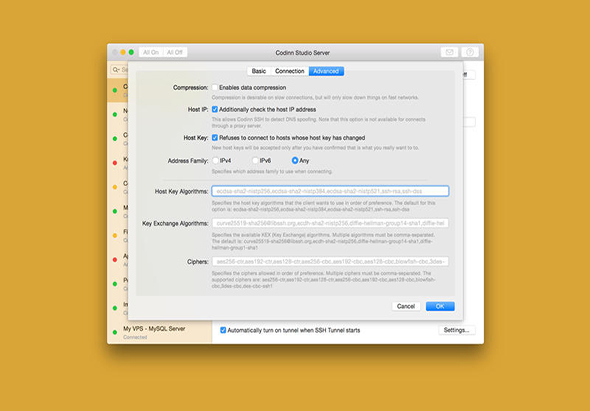Click the Address Family: label

pos(188,161)
